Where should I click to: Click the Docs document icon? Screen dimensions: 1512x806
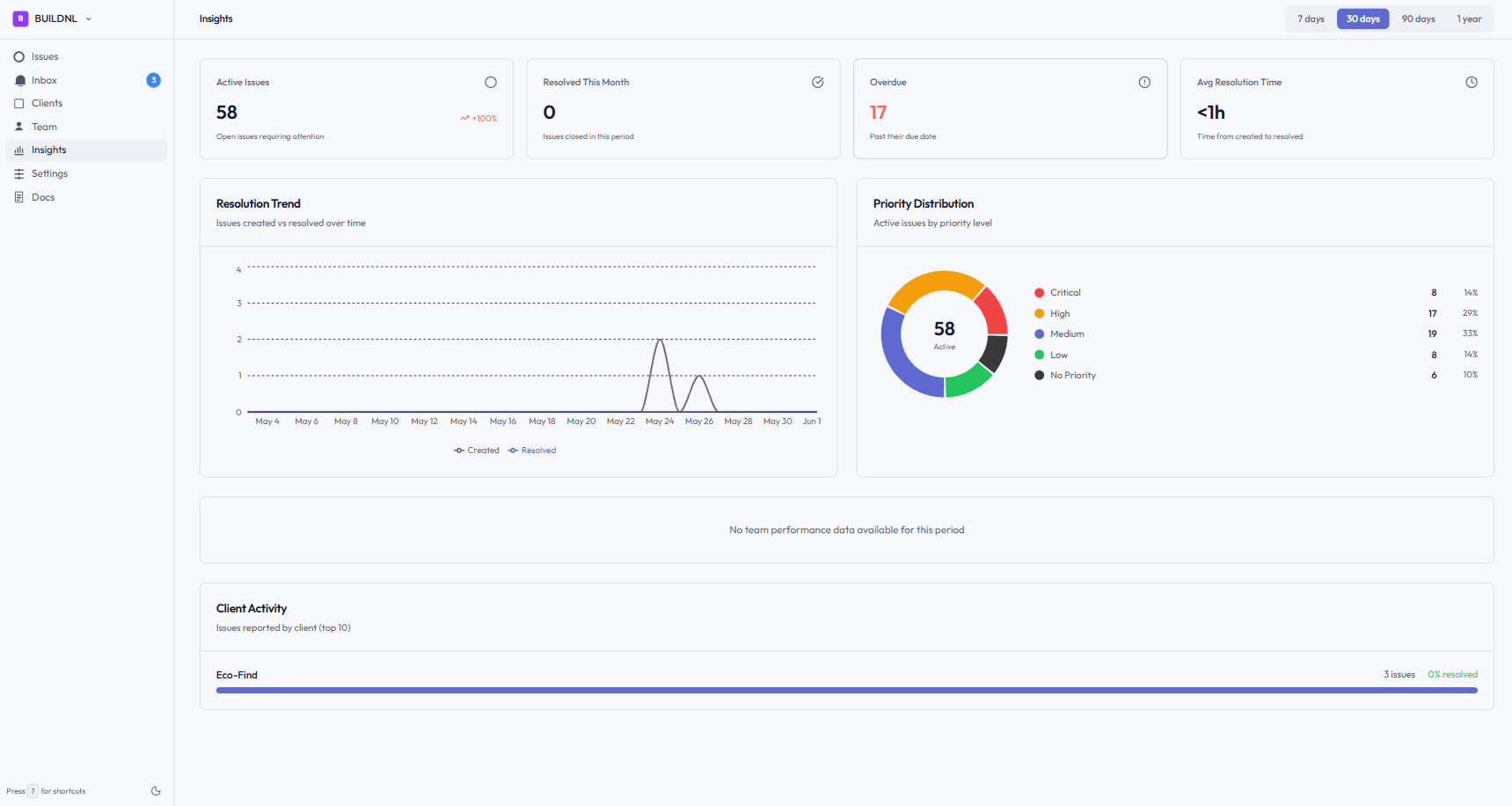click(19, 197)
